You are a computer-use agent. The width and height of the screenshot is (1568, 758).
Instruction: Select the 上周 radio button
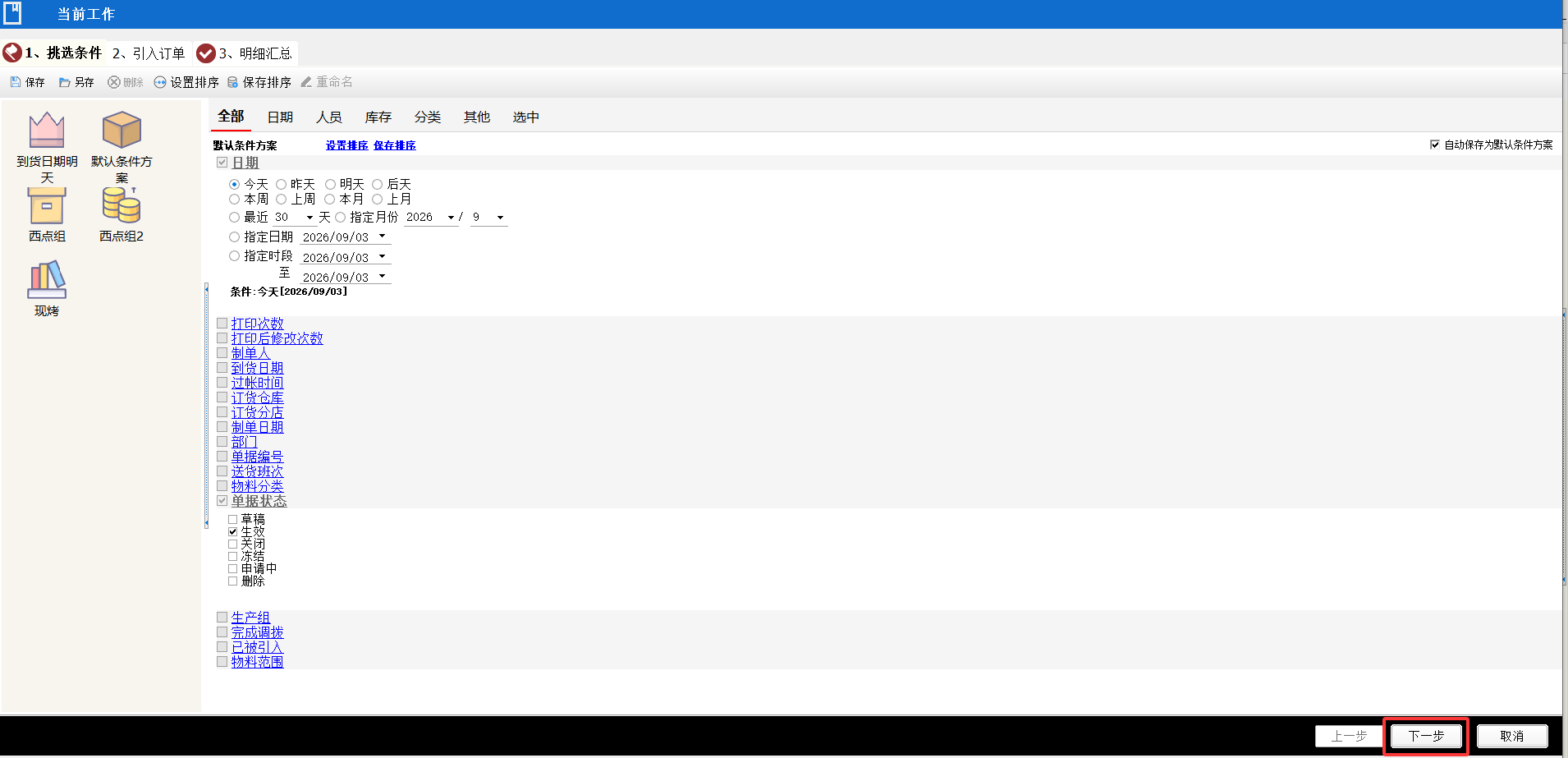pos(281,199)
